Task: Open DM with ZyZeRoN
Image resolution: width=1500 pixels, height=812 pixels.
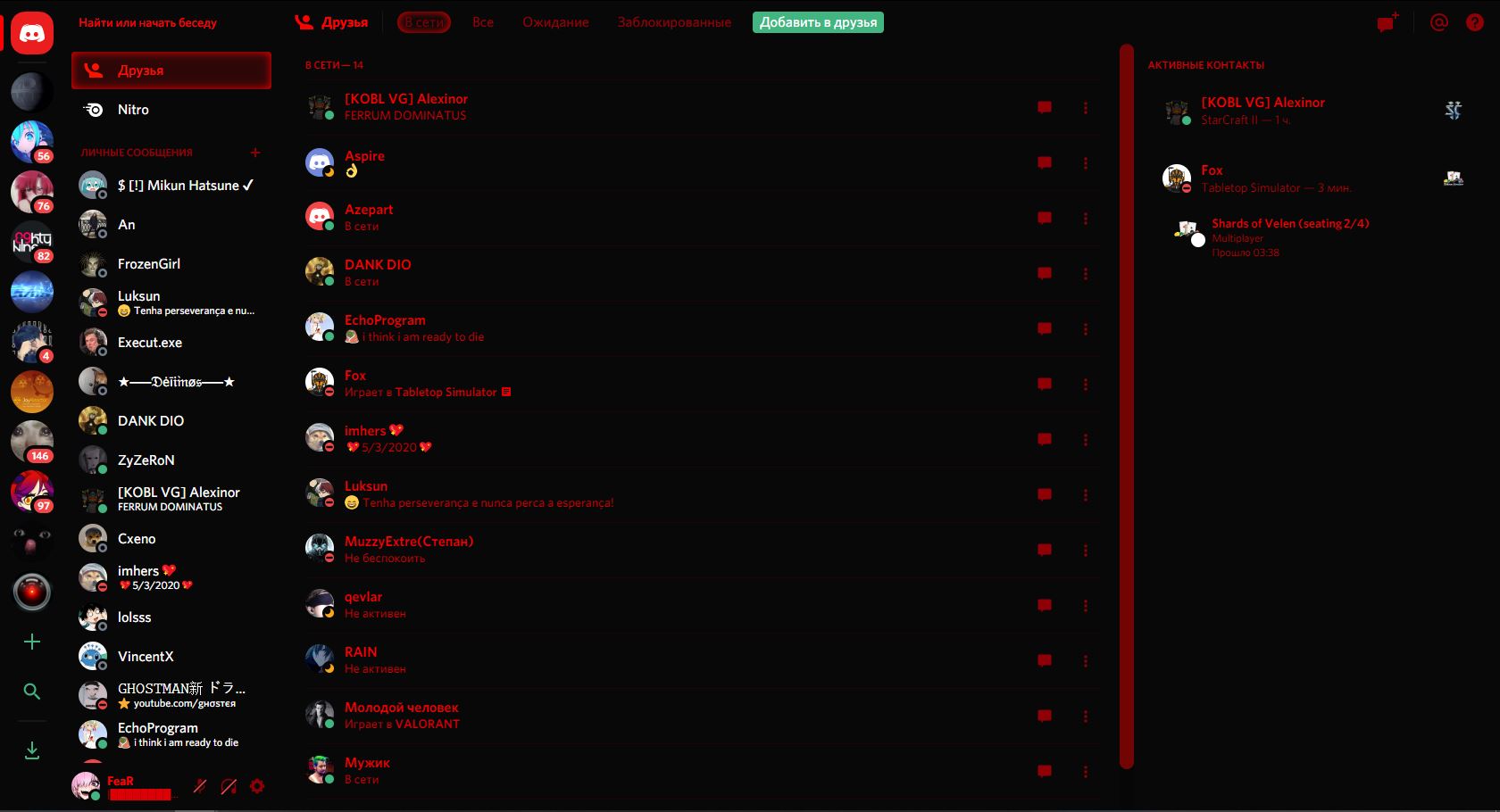Action: [x=171, y=460]
